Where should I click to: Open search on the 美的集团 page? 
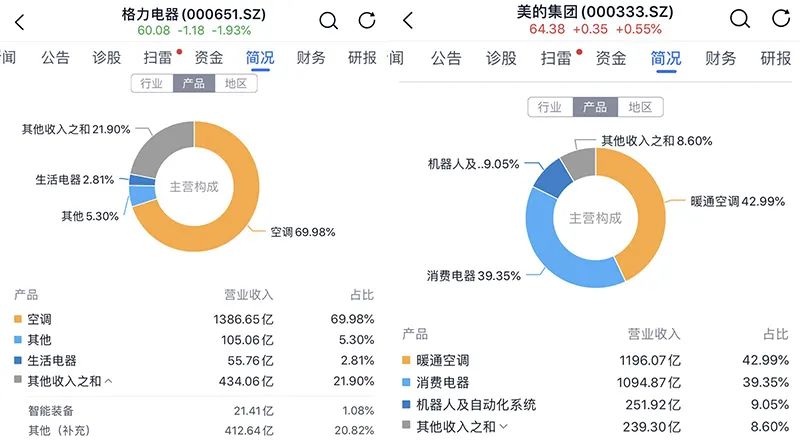740,19
